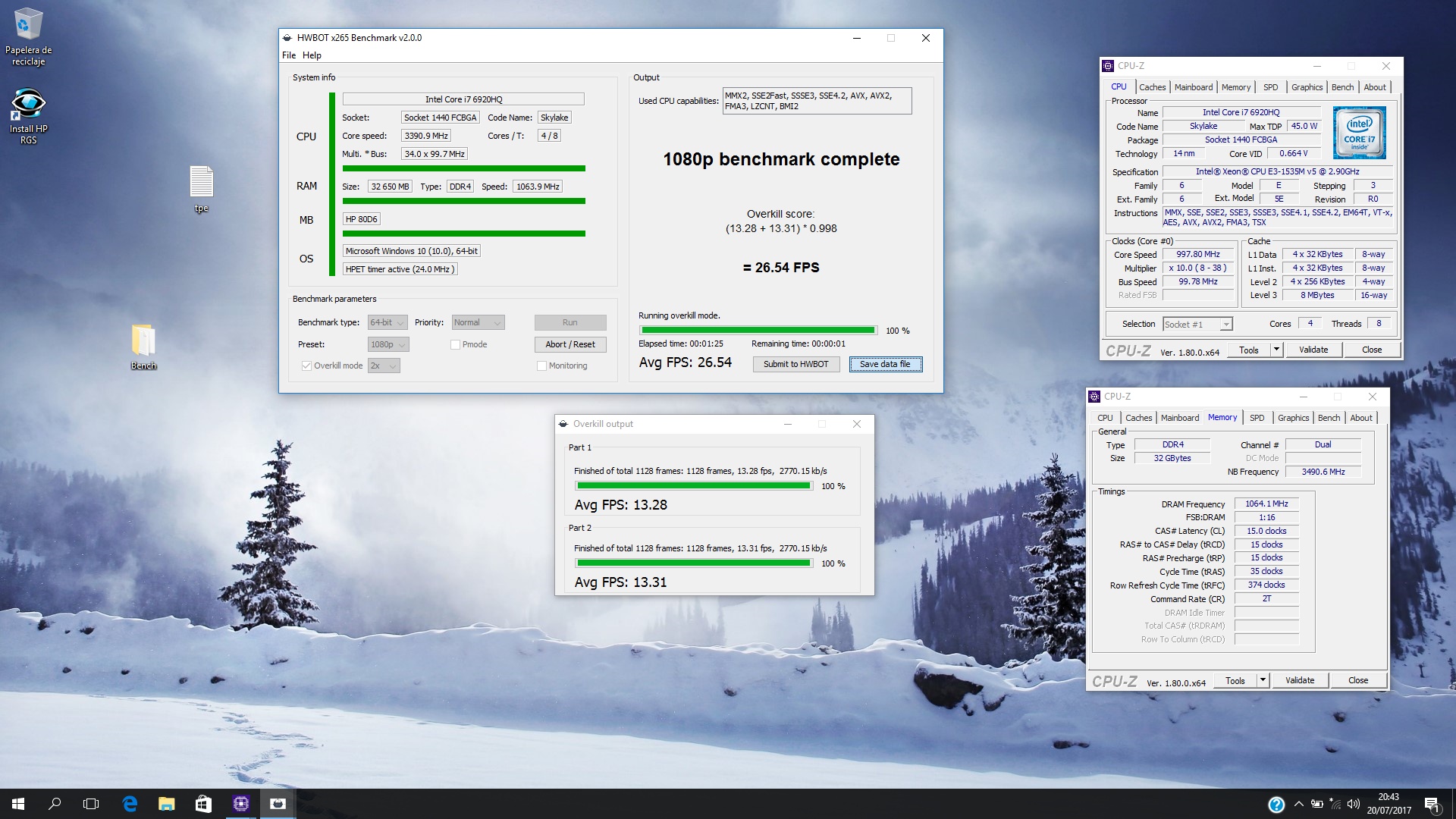
Task: Click Validate in lower CPU-Z window
Action: [1300, 680]
